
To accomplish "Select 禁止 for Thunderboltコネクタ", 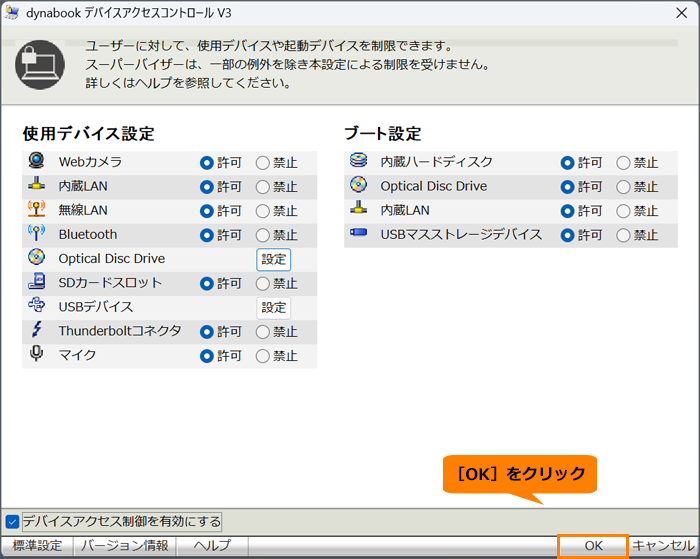I will [x=262, y=332].
